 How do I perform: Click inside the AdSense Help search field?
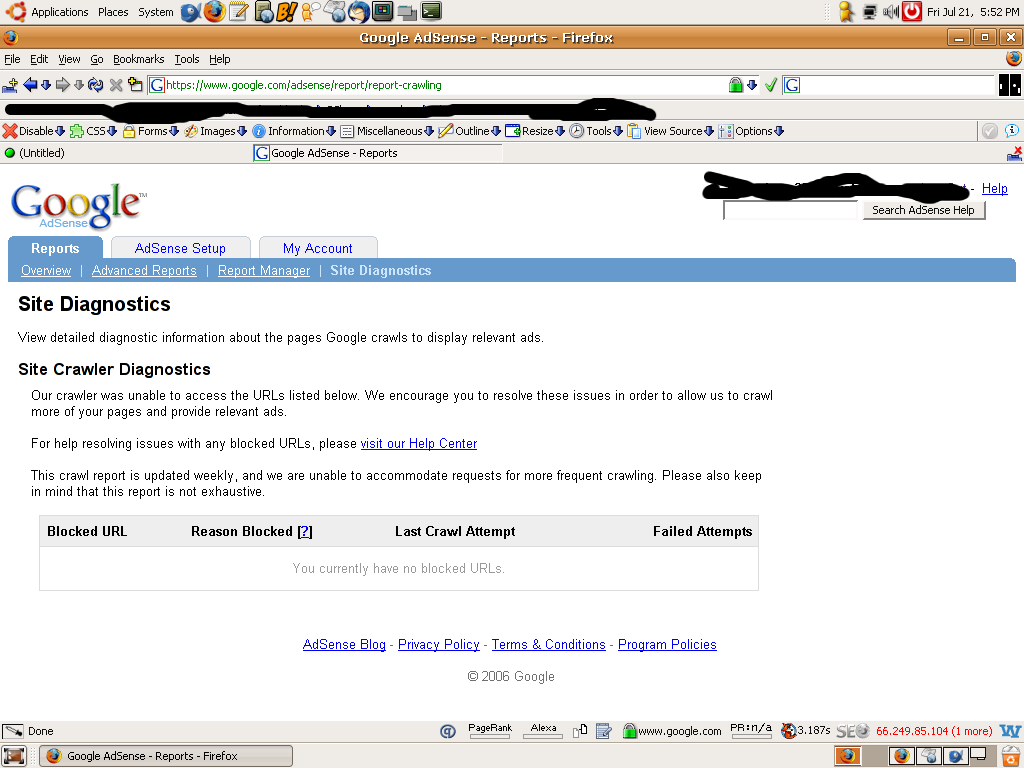tap(790, 210)
